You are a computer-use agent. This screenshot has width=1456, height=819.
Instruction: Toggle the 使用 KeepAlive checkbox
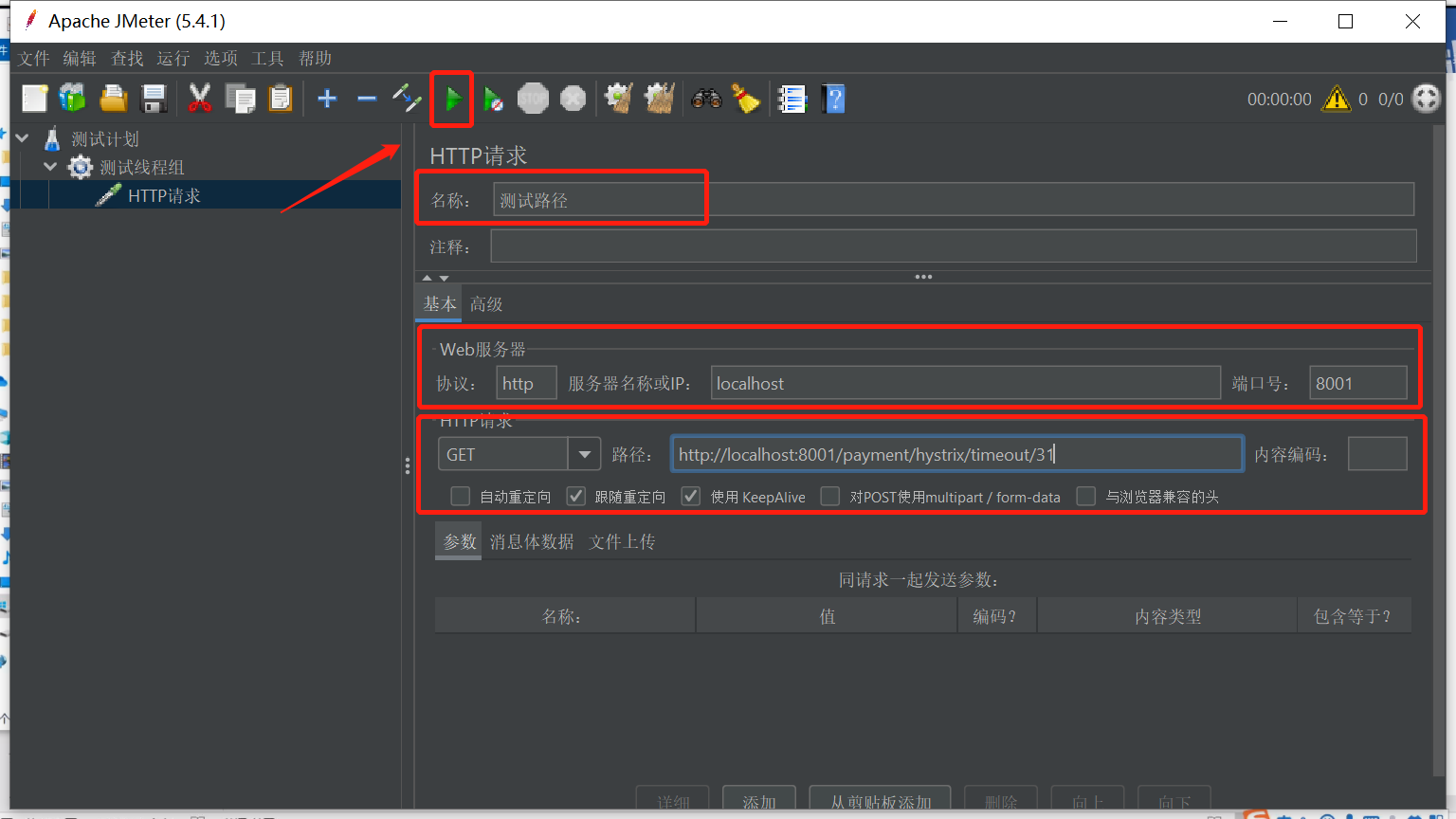pyautogui.click(x=691, y=497)
